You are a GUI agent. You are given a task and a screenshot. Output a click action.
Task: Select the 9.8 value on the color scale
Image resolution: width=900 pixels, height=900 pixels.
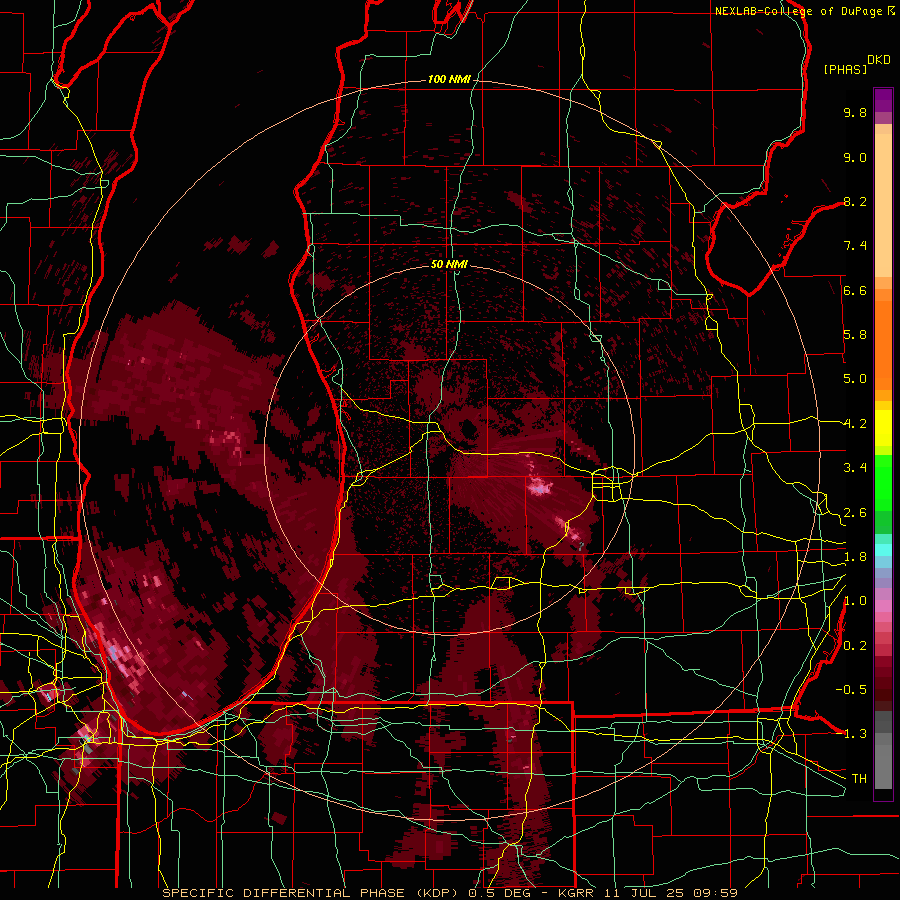coord(855,112)
